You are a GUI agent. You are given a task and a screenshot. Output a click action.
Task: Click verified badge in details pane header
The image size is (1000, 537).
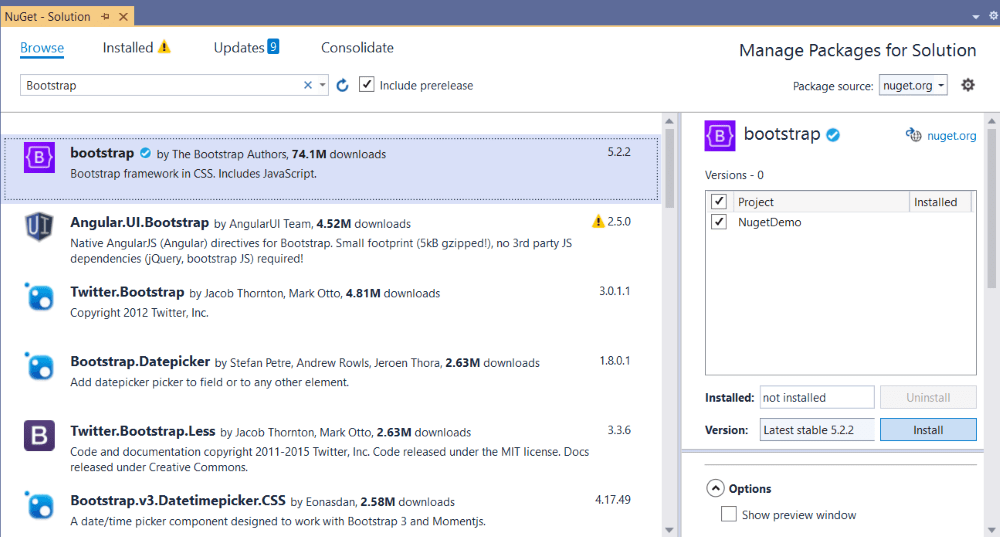(x=833, y=135)
